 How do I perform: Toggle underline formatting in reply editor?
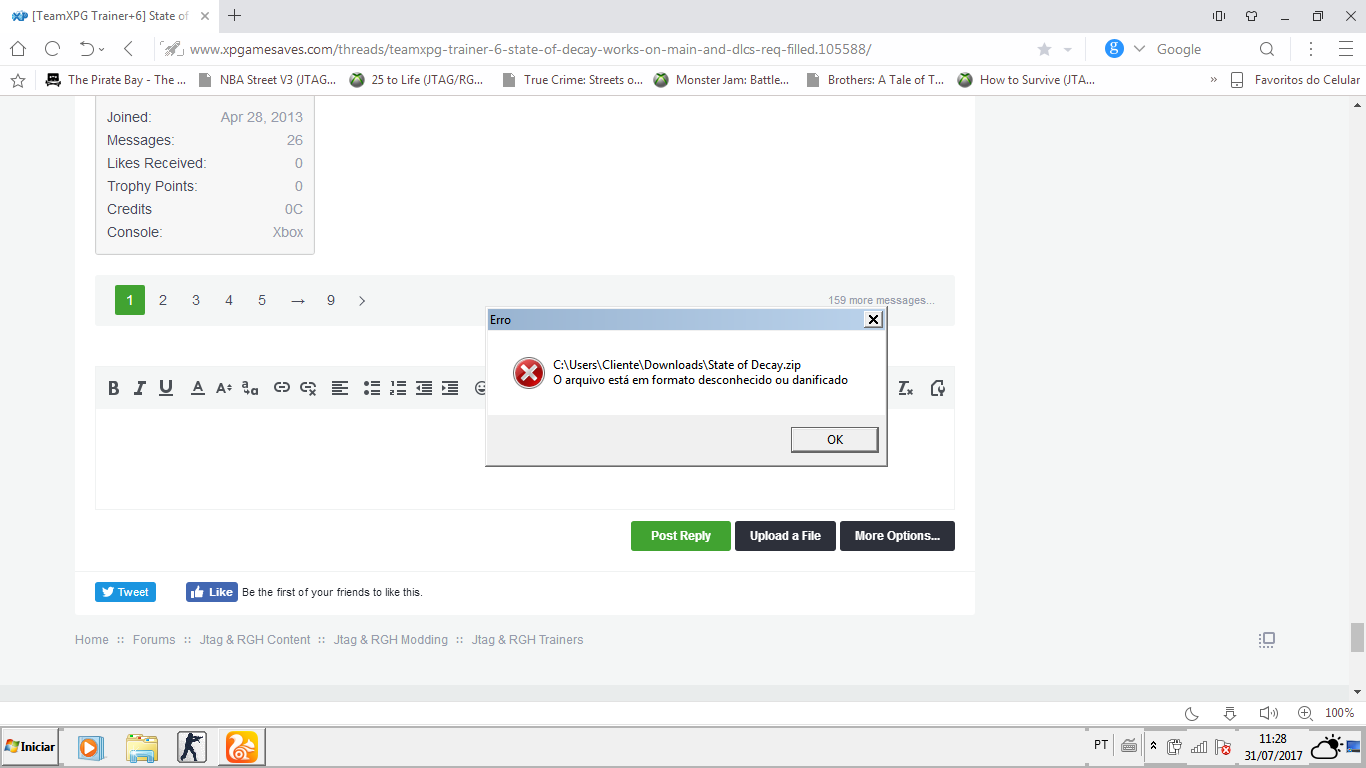(166, 388)
